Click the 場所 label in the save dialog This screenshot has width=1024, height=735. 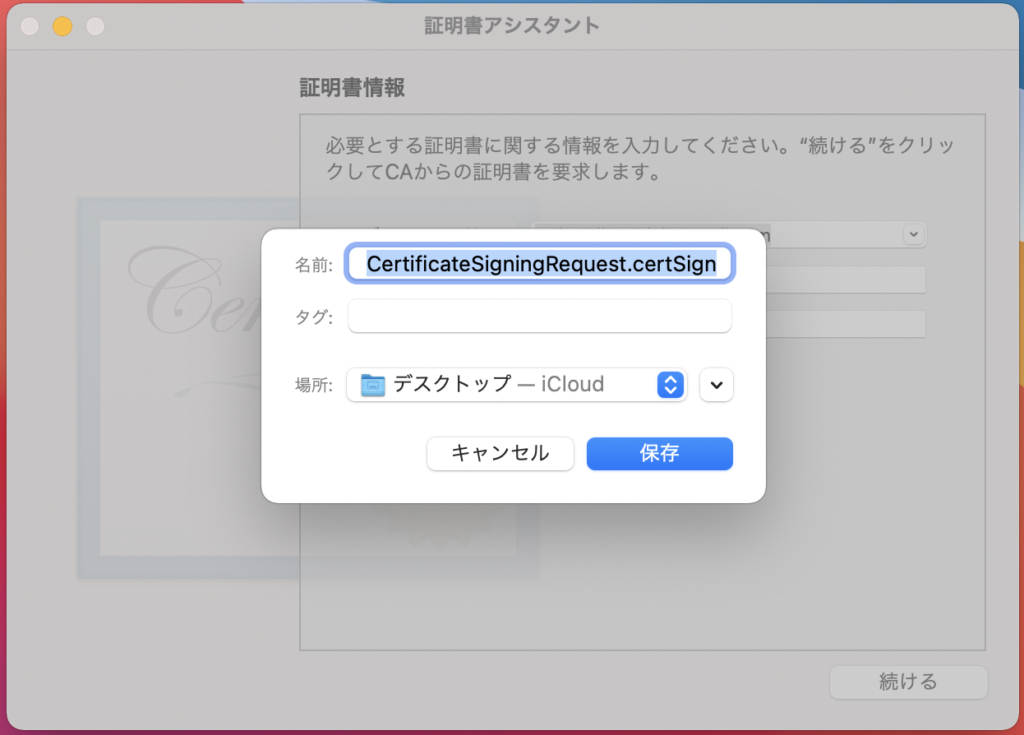313,386
